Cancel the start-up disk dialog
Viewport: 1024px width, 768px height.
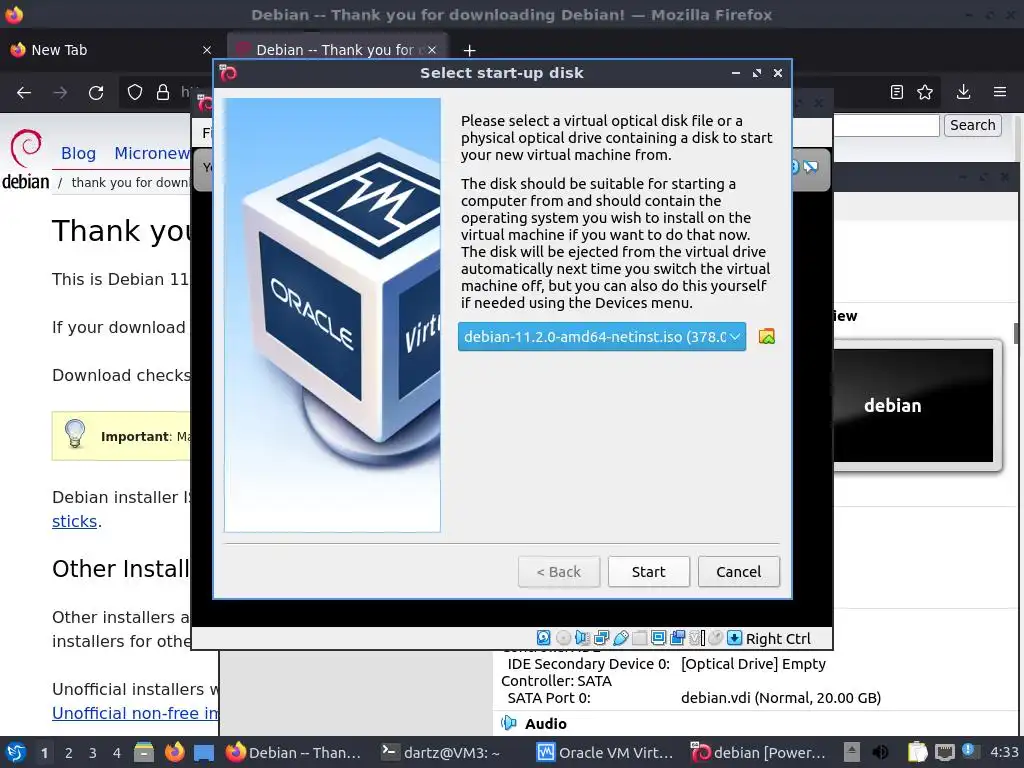pos(739,571)
